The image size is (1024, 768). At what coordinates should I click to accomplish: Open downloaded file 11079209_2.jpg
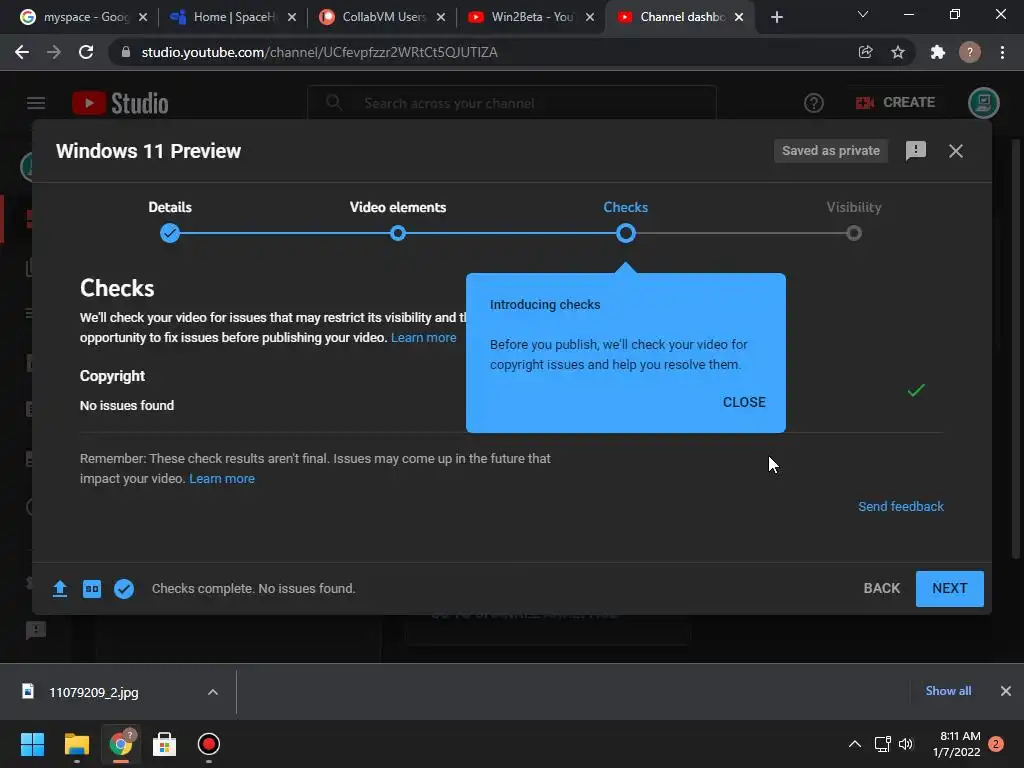[x=93, y=692]
